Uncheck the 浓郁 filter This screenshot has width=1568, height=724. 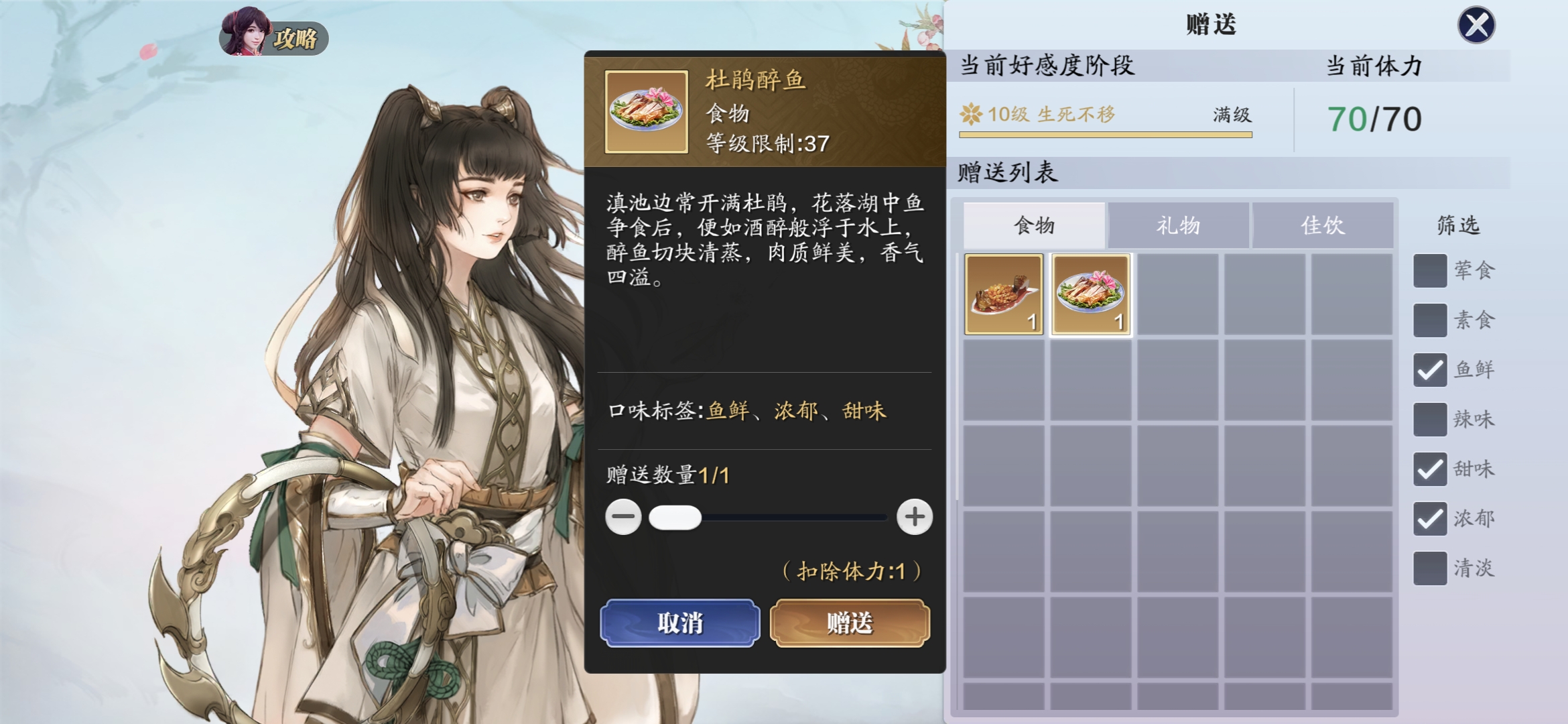[1430, 519]
